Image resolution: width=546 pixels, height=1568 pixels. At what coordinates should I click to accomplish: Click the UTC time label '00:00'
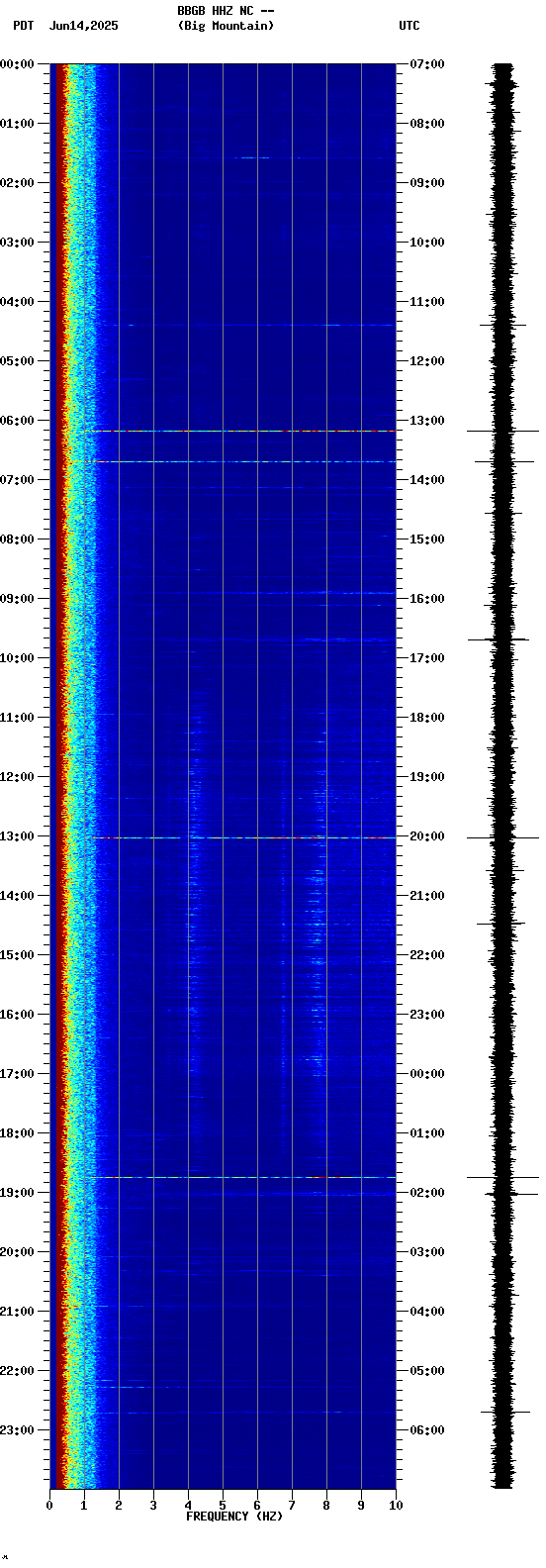point(427,1074)
